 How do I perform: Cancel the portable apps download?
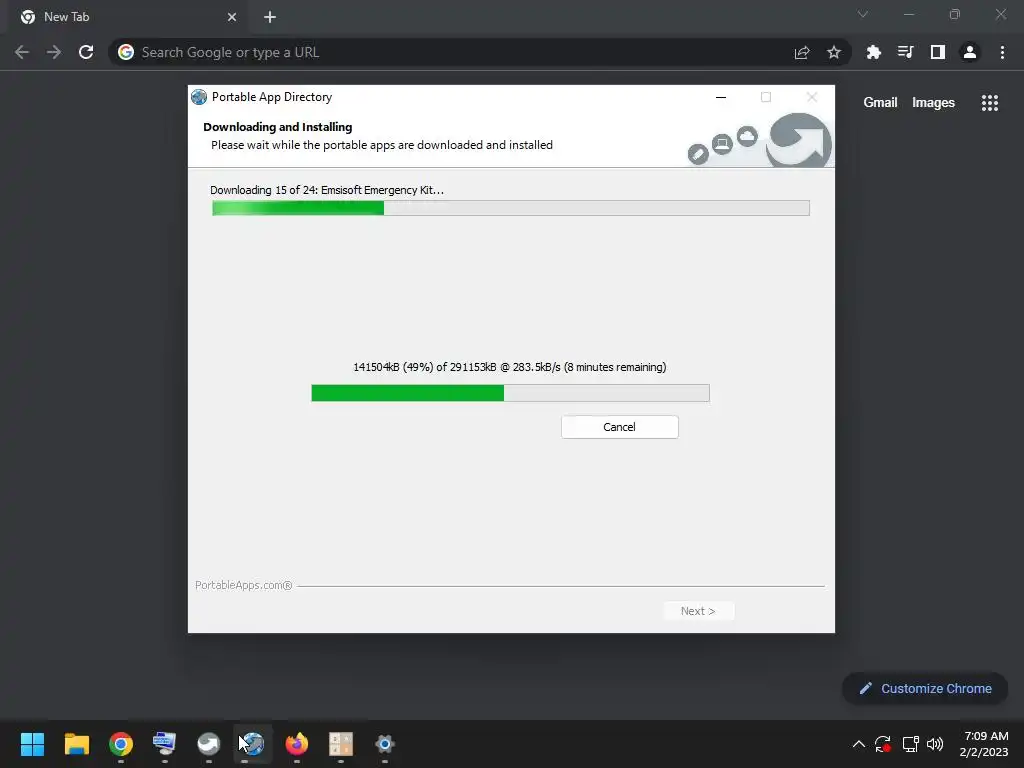(619, 427)
